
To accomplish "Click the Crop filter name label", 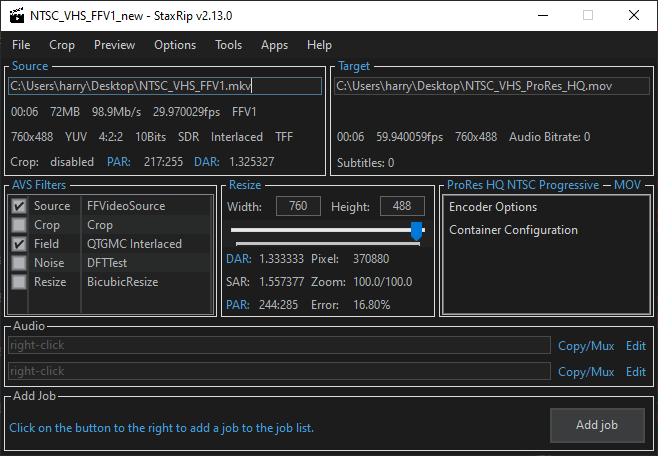I will [x=100, y=225].
